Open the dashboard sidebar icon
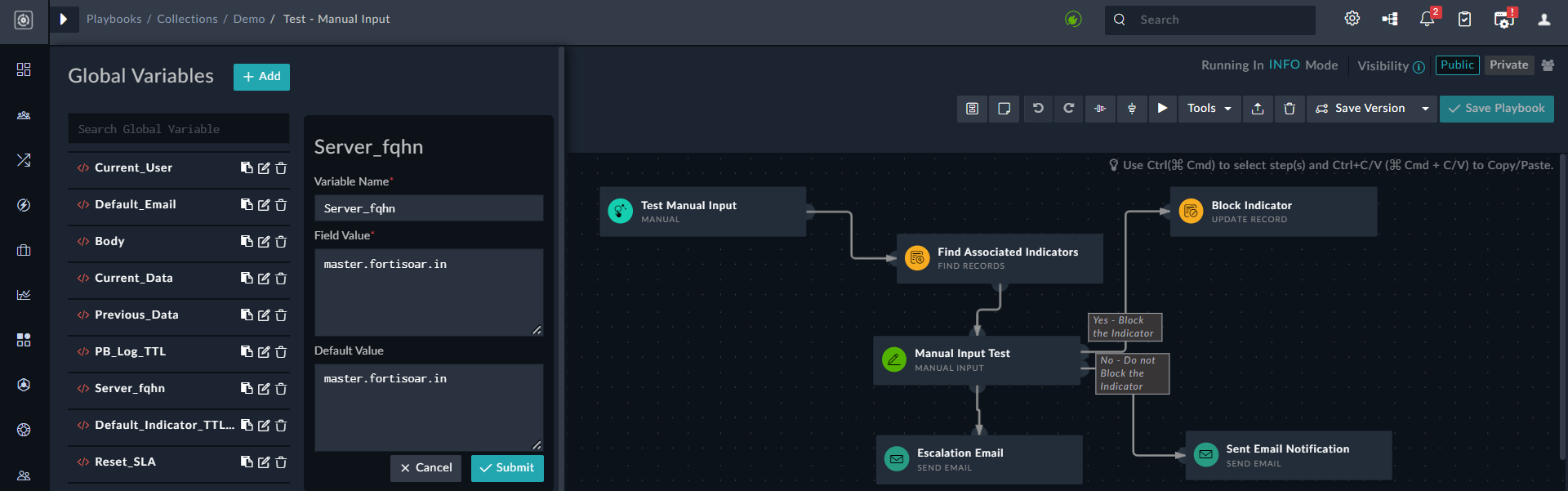 [x=24, y=69]
